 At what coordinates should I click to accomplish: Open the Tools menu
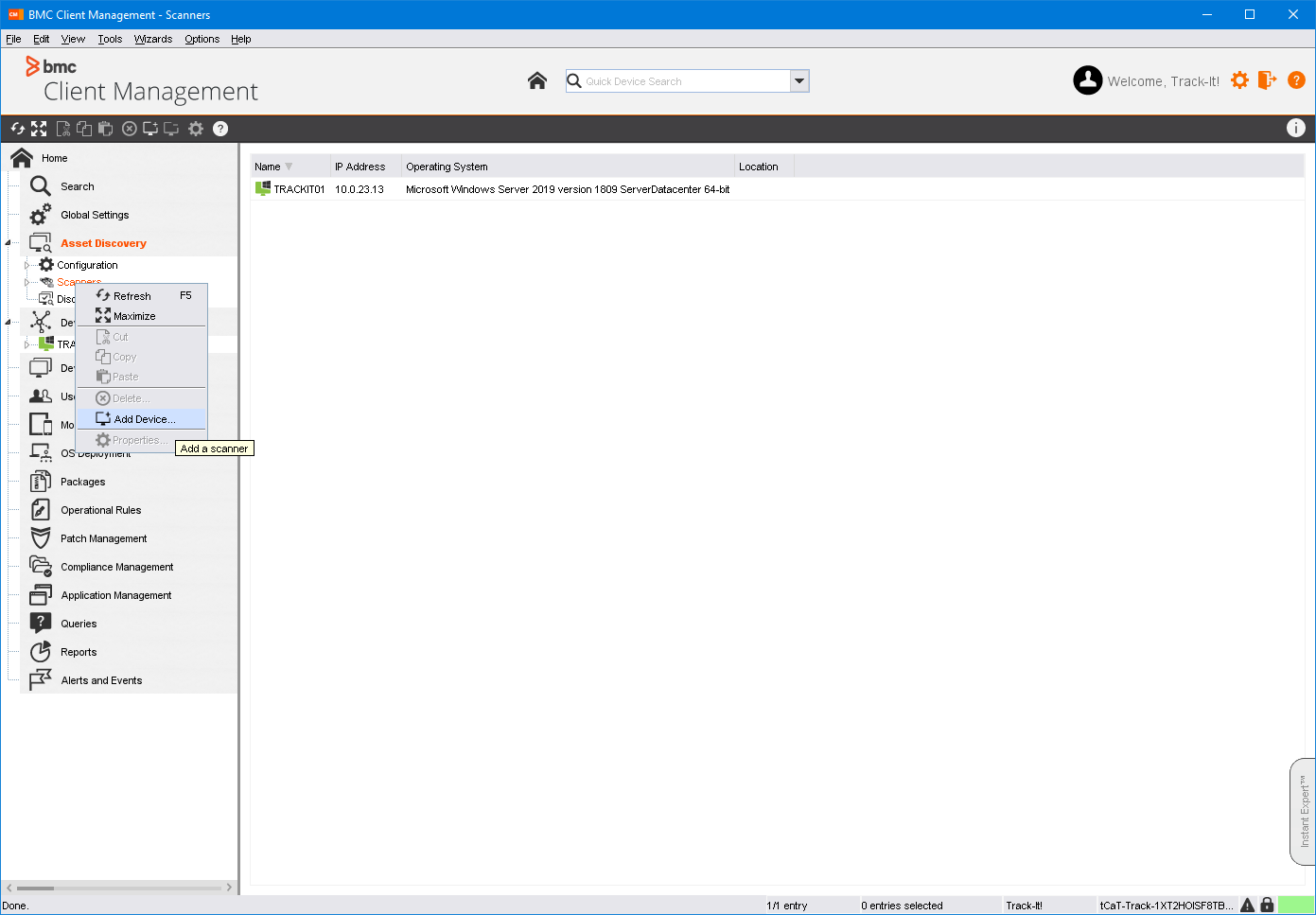tap(110, 39)
